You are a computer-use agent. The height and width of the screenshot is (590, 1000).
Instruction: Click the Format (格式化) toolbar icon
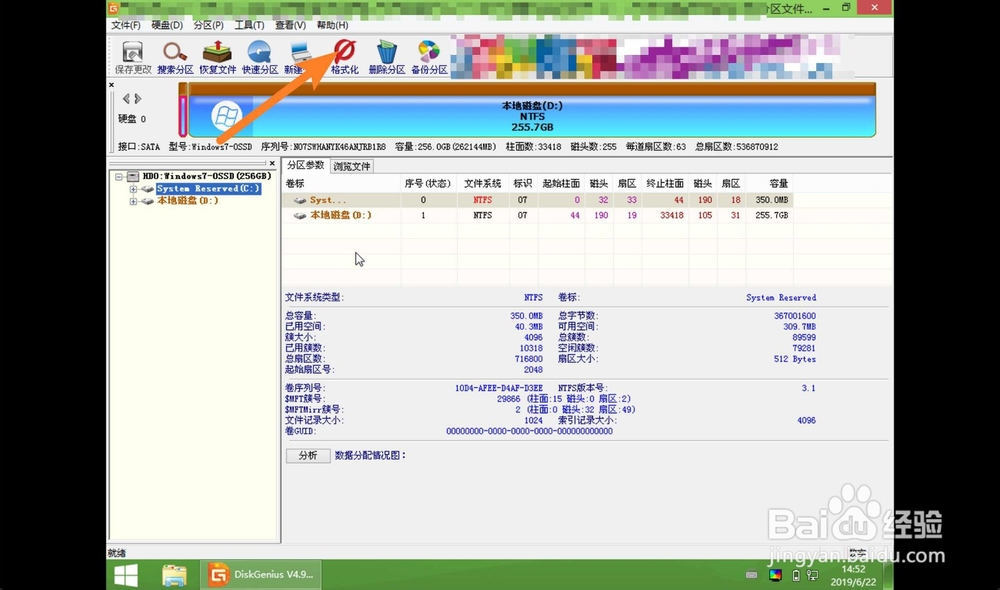[x=344, y=57]
